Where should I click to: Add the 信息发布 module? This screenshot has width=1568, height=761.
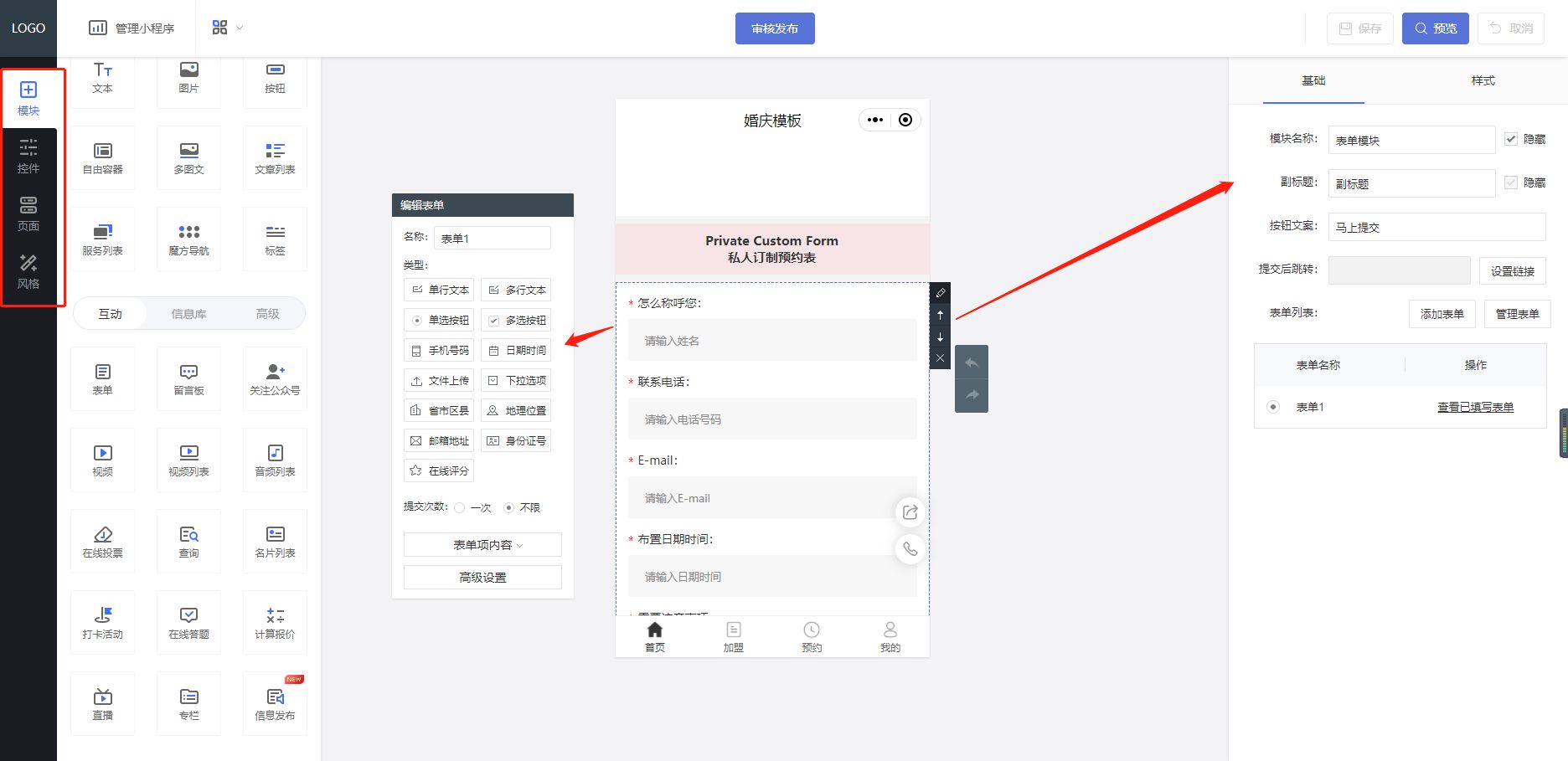point(275,704)
